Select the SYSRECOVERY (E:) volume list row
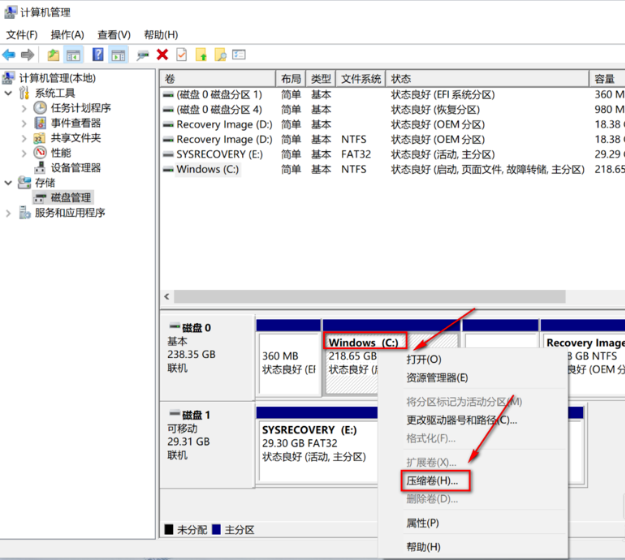This screenshot has height=560, width=625. tap(393, 154)
